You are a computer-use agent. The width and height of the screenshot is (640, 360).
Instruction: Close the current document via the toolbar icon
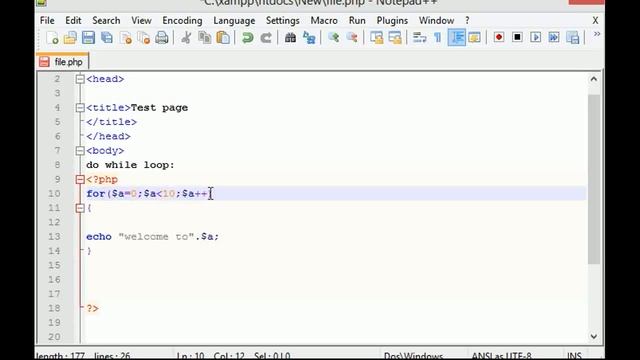point(126,38)
